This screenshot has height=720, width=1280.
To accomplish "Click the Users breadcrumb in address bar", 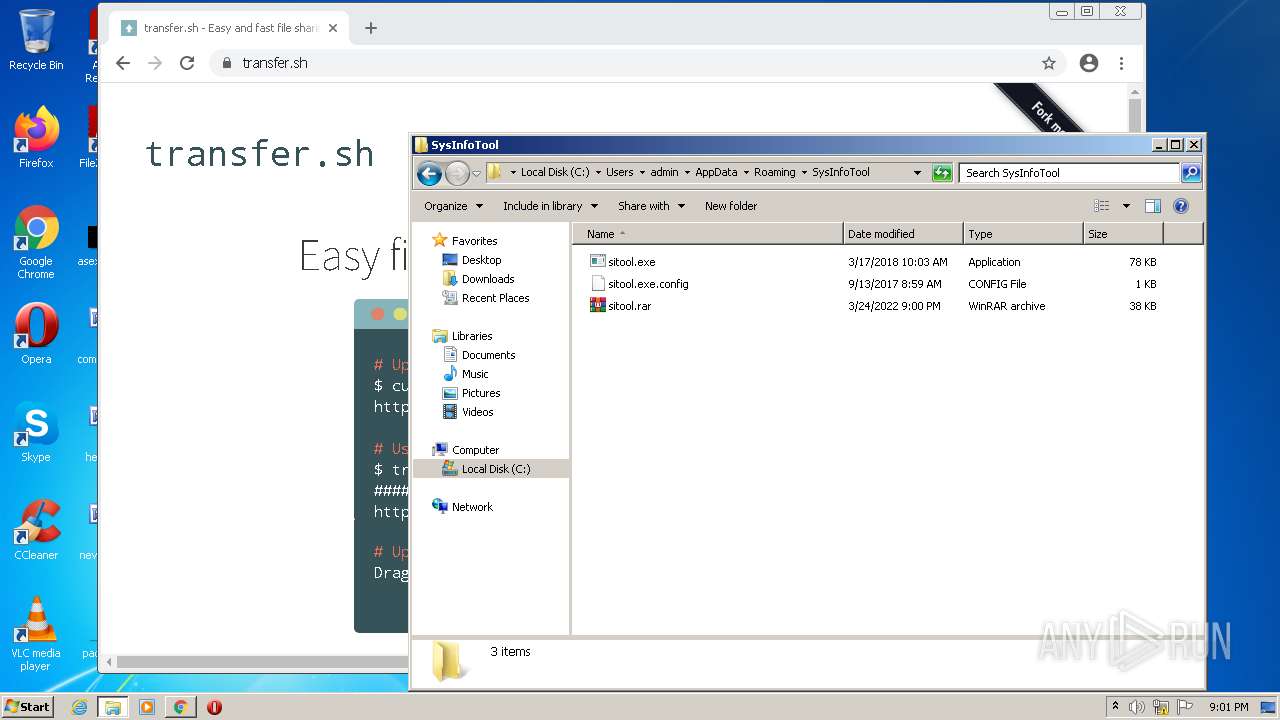I will coord(619,172).
